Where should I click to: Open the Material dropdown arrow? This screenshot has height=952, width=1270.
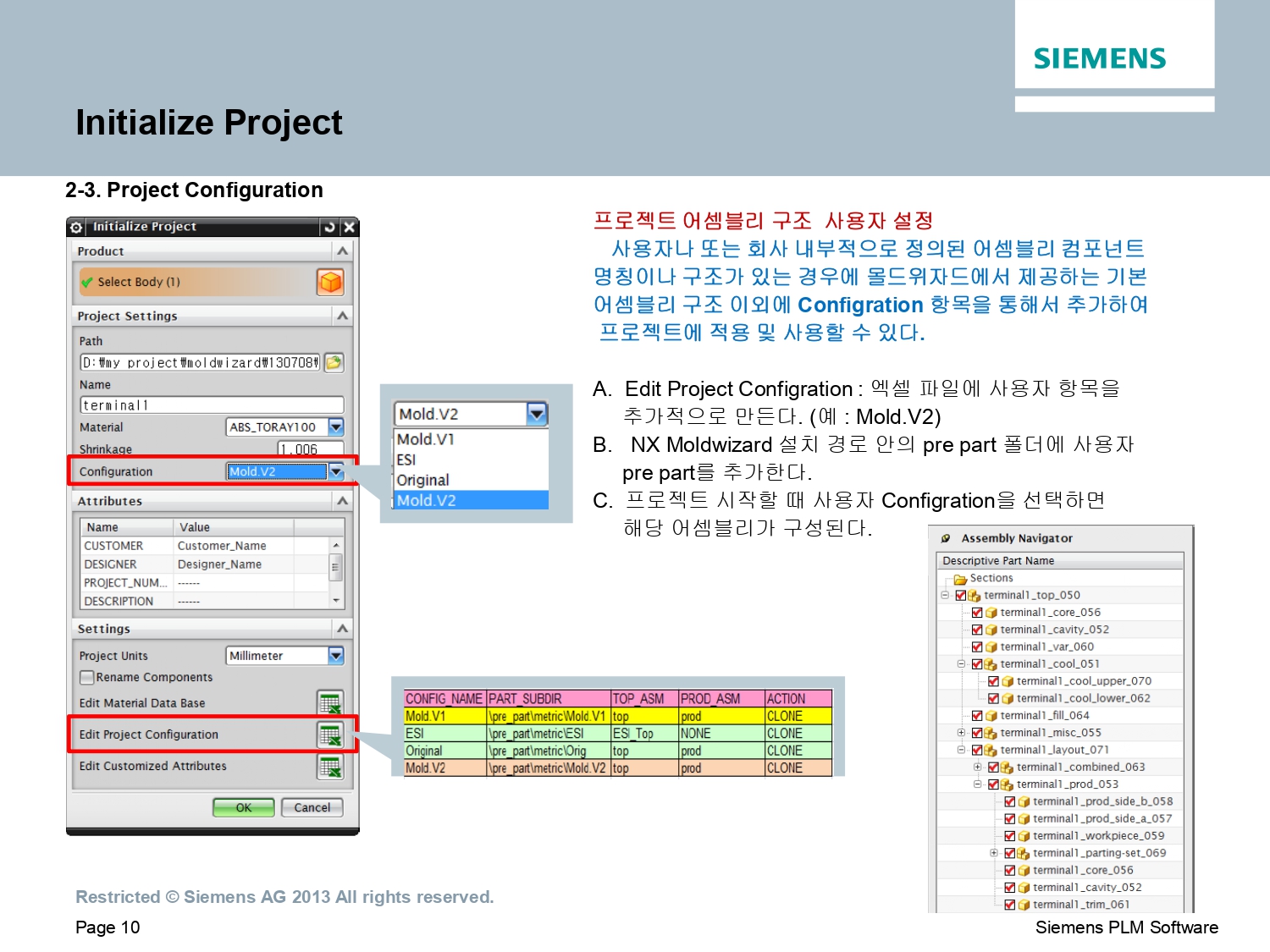tap(336, 427)
